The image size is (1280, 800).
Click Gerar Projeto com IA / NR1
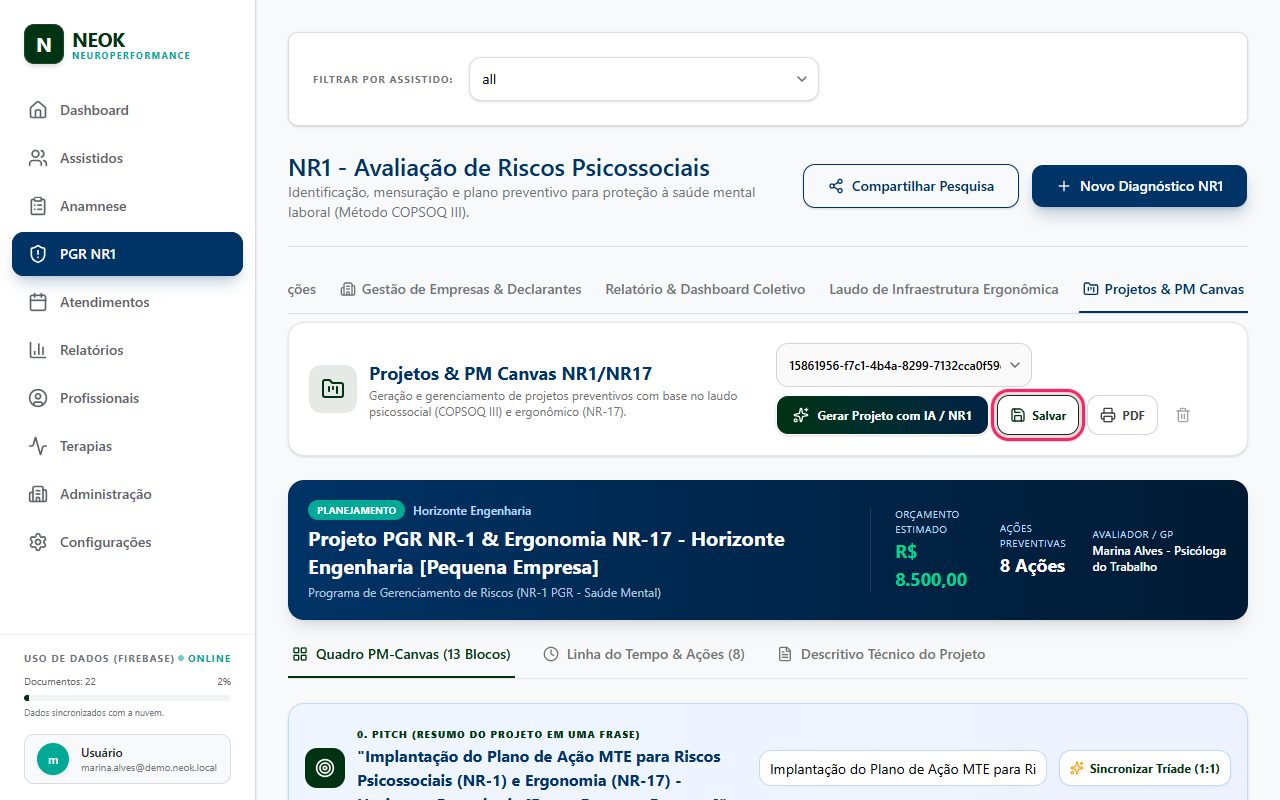pos(882,415)
